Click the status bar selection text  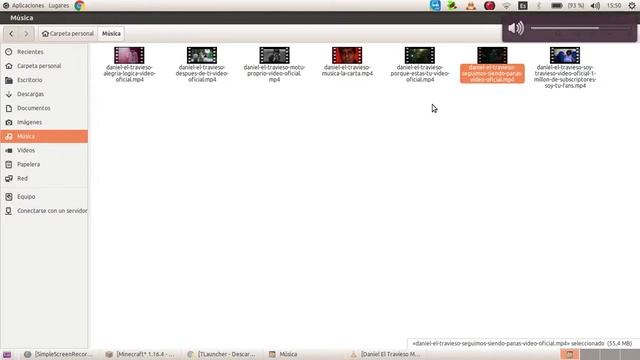pyautogui.click(x=522, y=344)
